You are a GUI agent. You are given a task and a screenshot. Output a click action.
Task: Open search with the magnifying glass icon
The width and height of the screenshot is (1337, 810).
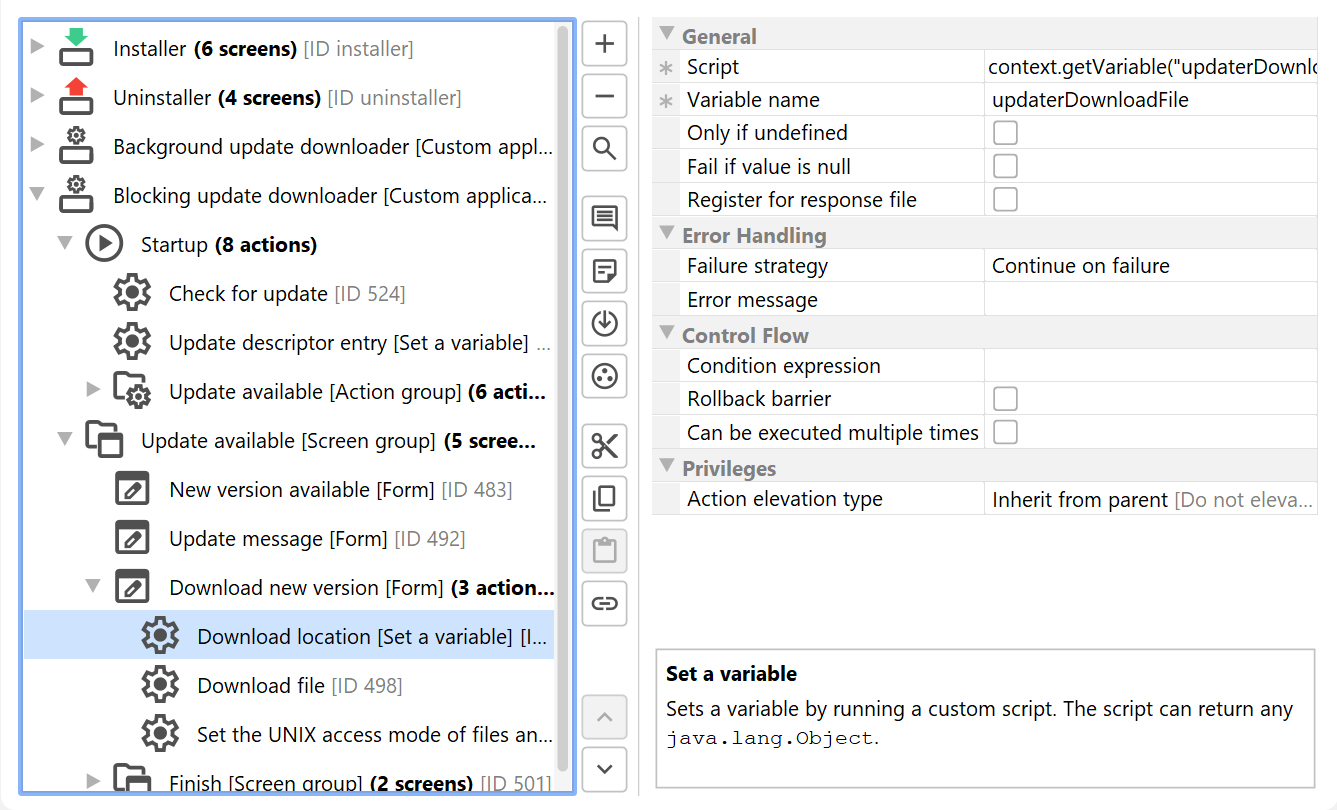[604, 150]
